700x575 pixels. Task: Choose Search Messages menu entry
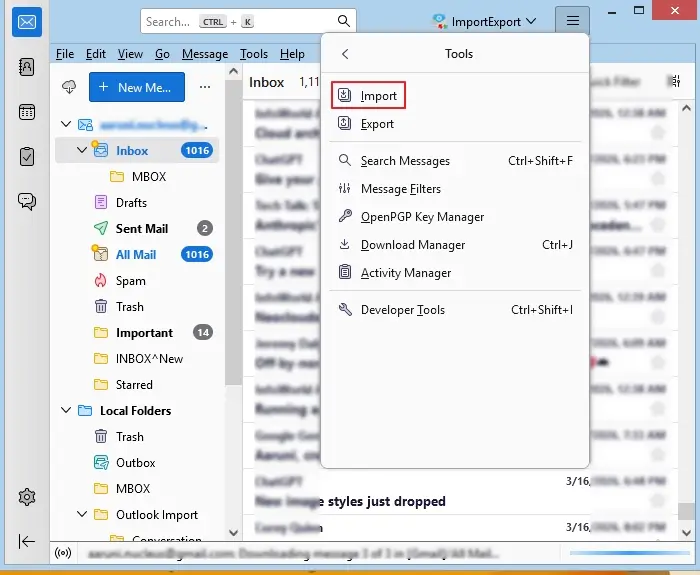(x=455, y=161)
